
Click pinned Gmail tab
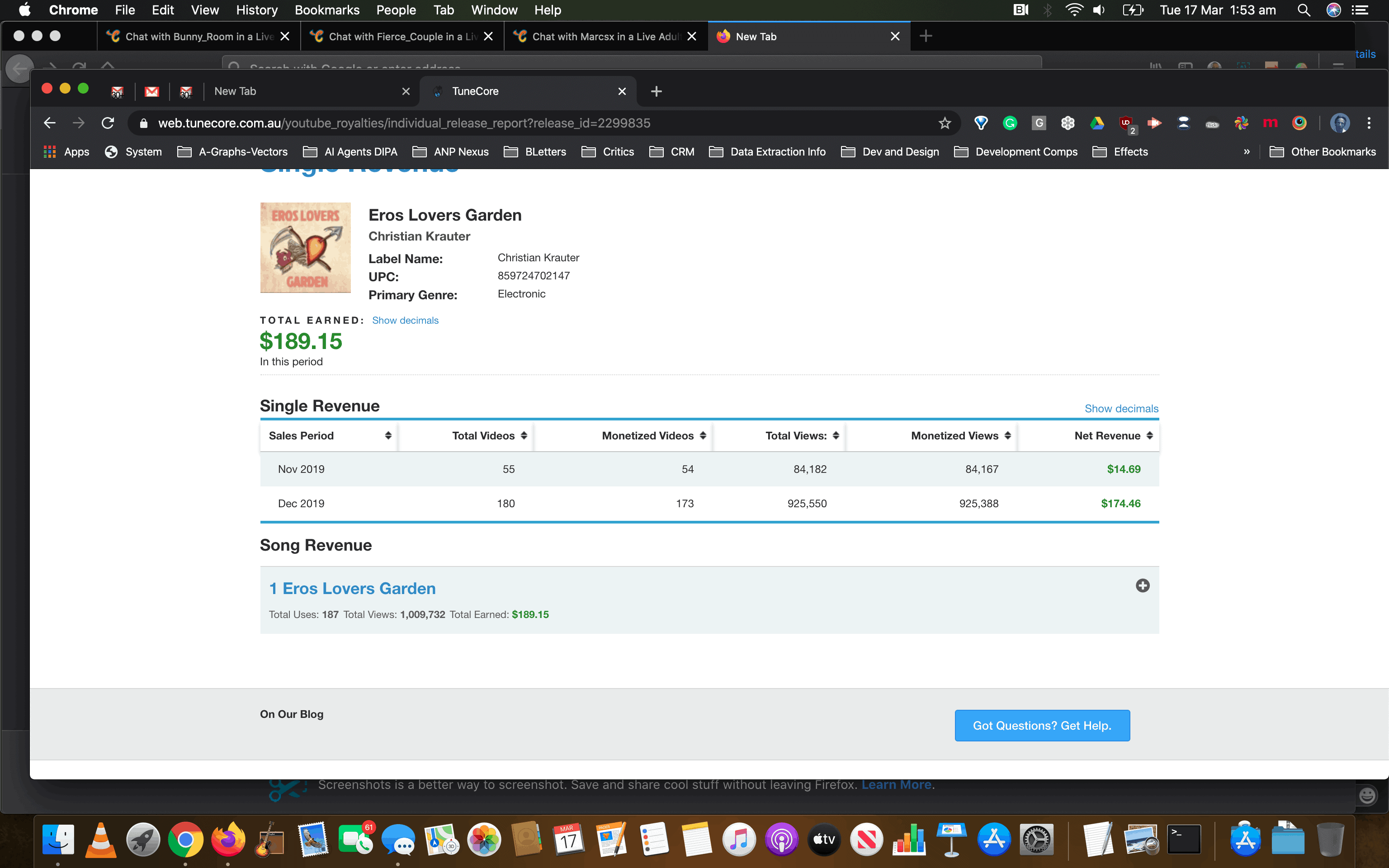coord(151,91)
